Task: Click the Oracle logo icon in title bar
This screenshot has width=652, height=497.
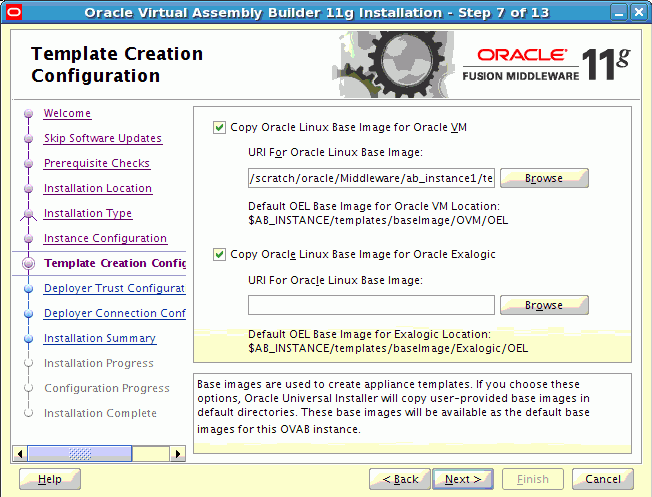Action: tap(14, 12)
